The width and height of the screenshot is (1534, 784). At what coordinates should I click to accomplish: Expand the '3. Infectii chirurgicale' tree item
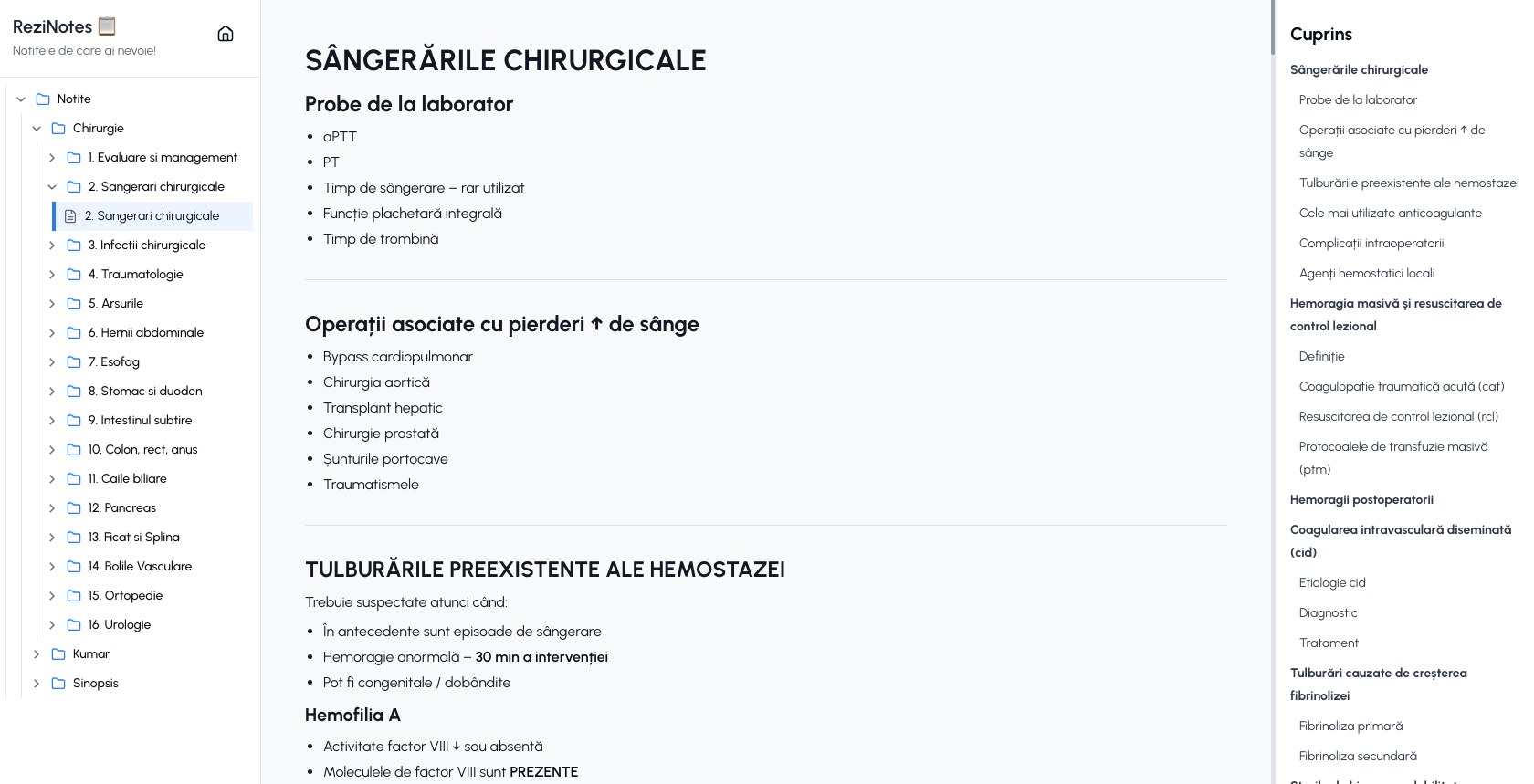point(52,245)
